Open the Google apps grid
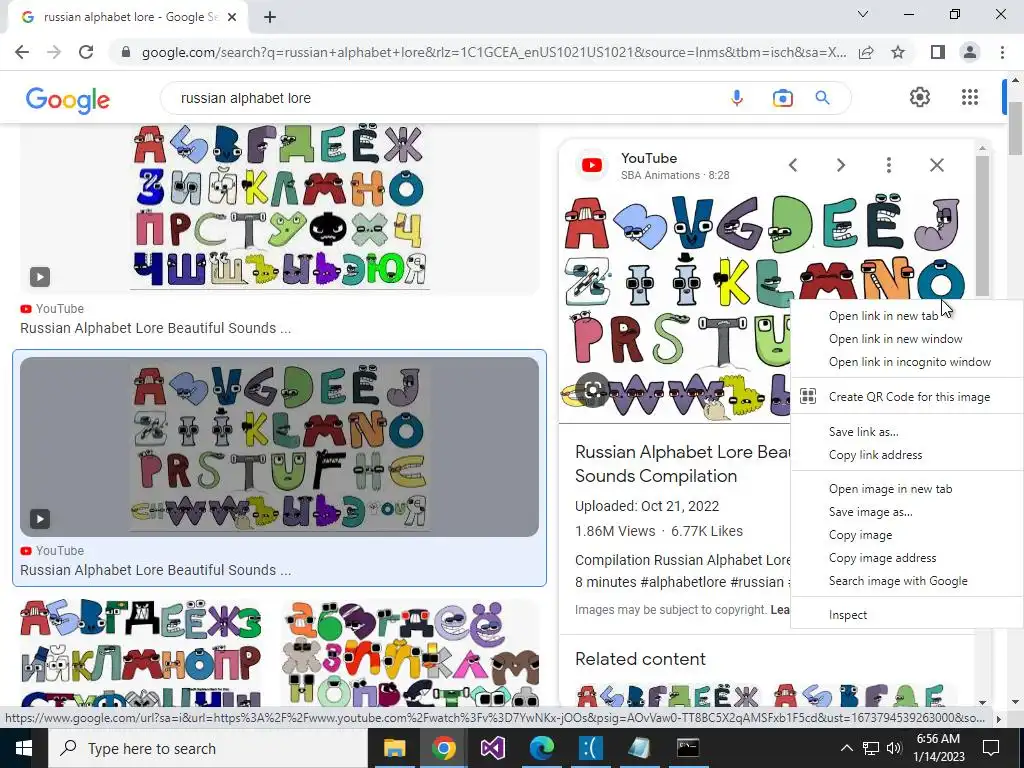Image resolution: width=1024 pixels, height=768 pixels. point(970,97)
